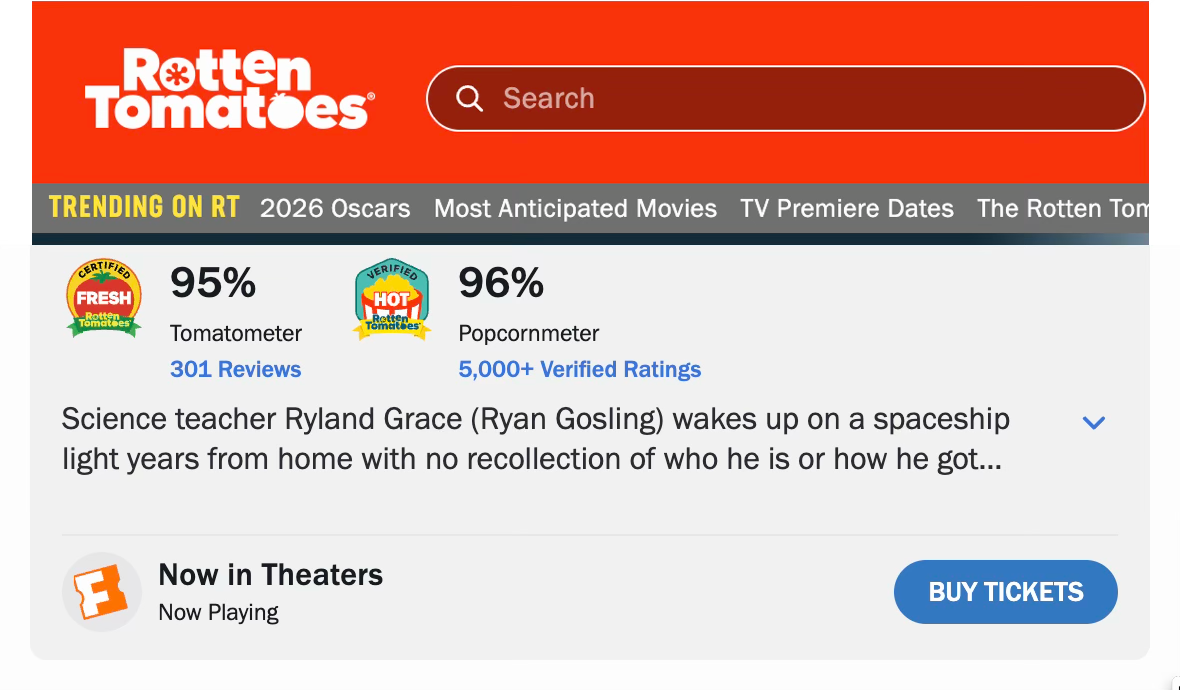Click the Fandango ticket icon

click(x=102, y=592)
